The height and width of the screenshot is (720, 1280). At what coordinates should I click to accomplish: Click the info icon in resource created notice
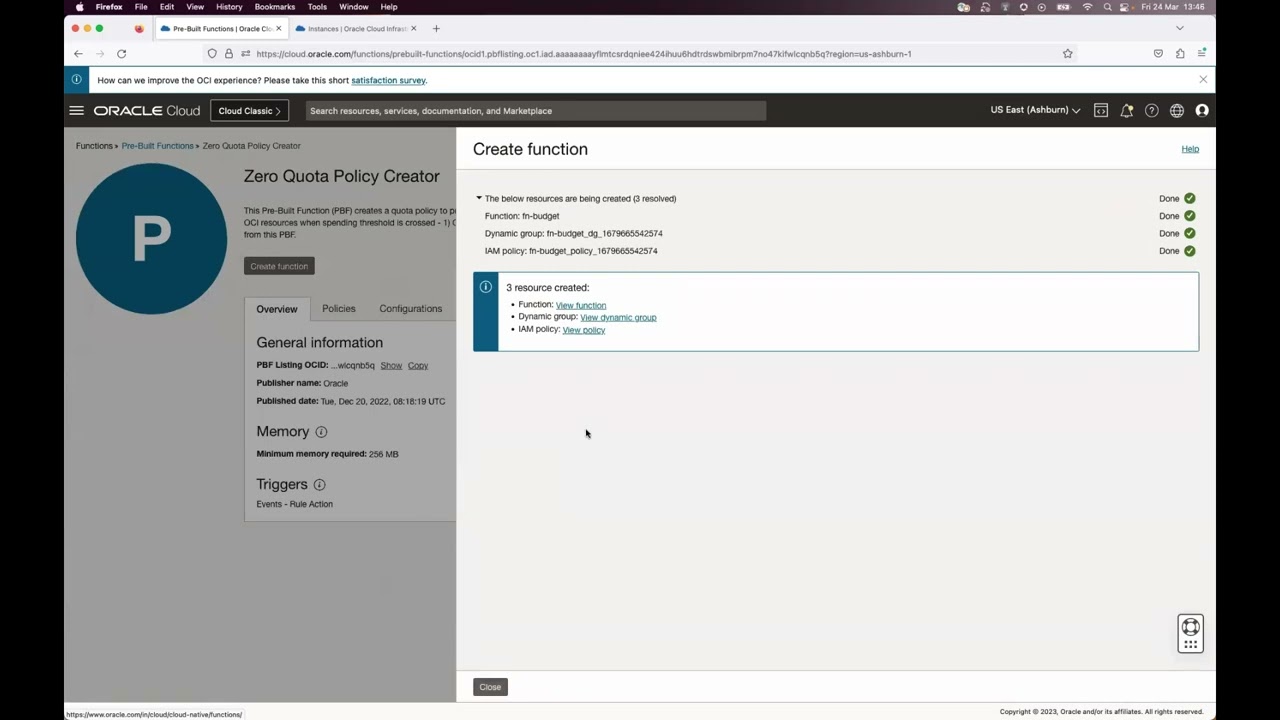pos(486,287)
